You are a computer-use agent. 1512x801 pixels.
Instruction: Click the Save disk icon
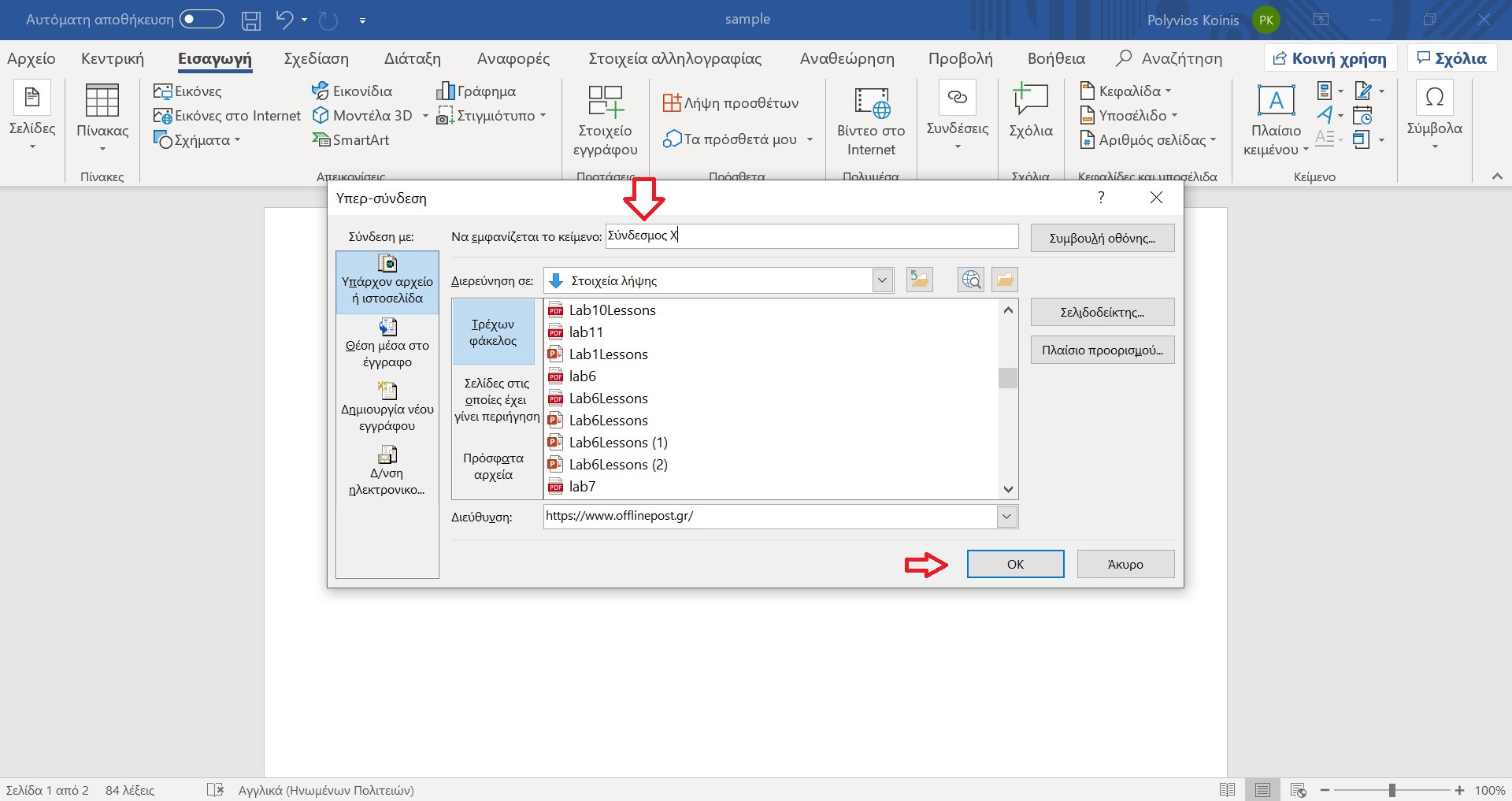[250, 20]
